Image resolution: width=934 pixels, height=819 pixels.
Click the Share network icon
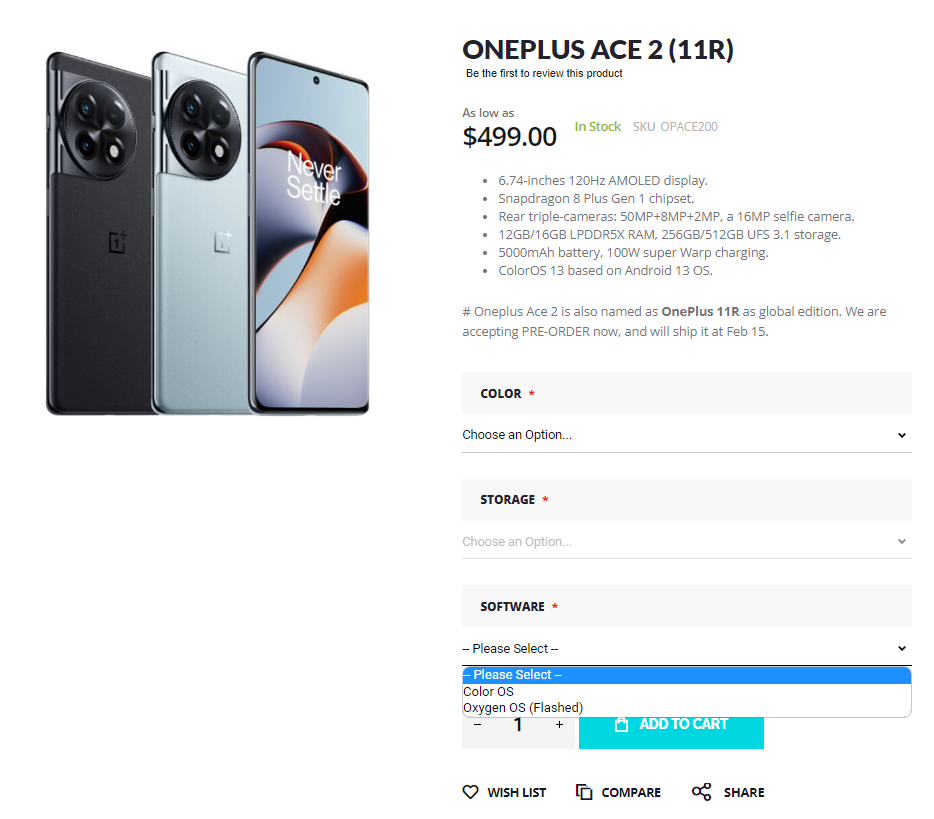[701, 792]
